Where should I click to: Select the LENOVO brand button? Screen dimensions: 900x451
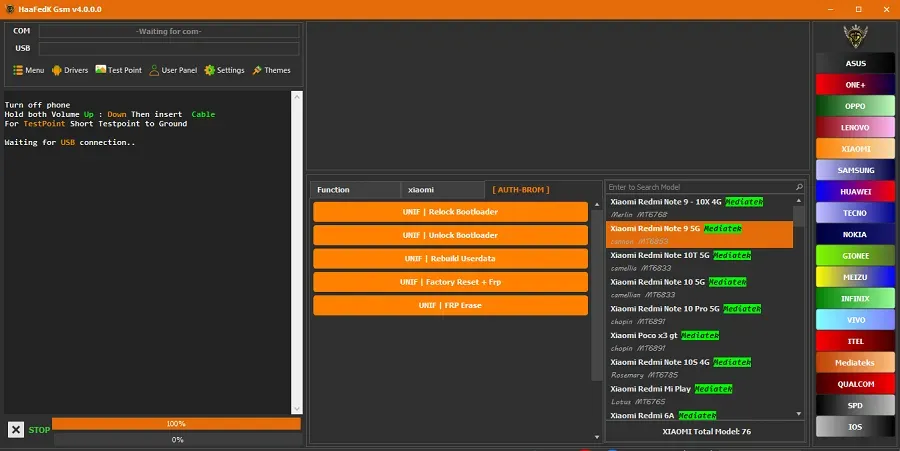pyautogui.click(x=855, y=127)
